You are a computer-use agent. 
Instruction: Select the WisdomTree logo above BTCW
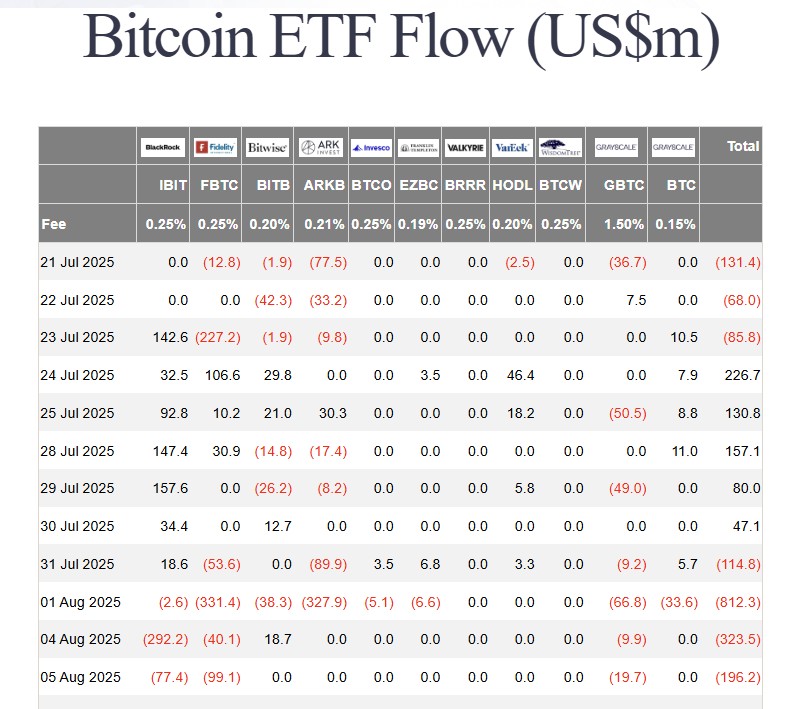560,148
